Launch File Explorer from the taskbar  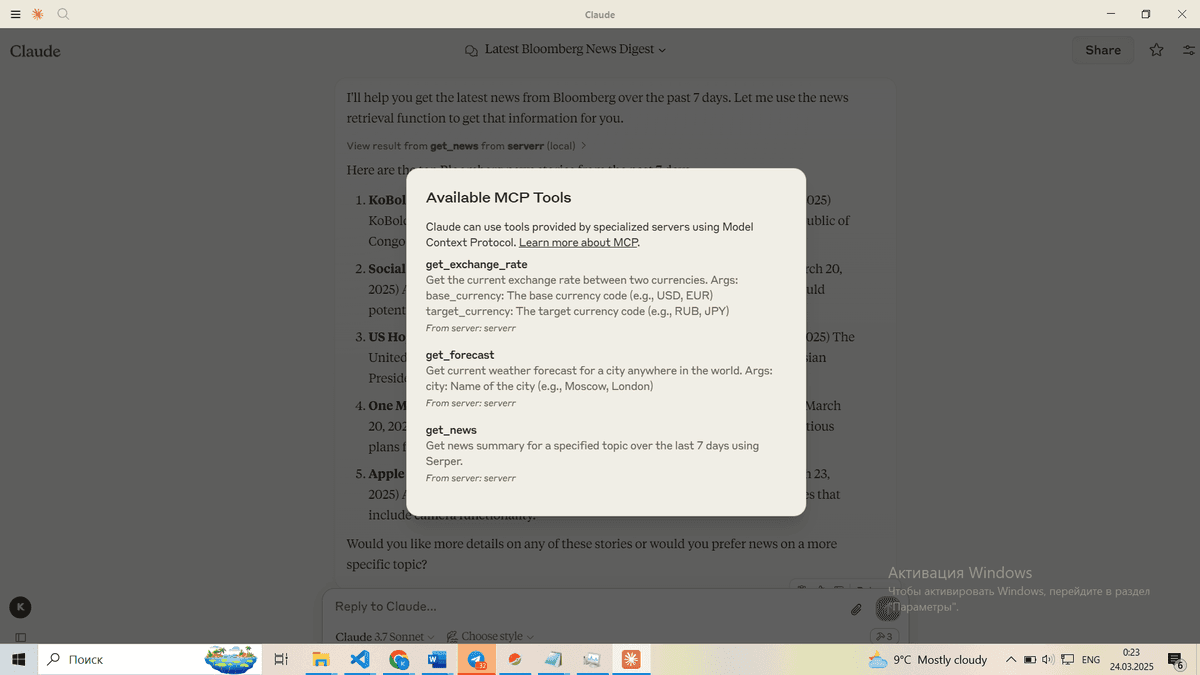click(321, 660)
